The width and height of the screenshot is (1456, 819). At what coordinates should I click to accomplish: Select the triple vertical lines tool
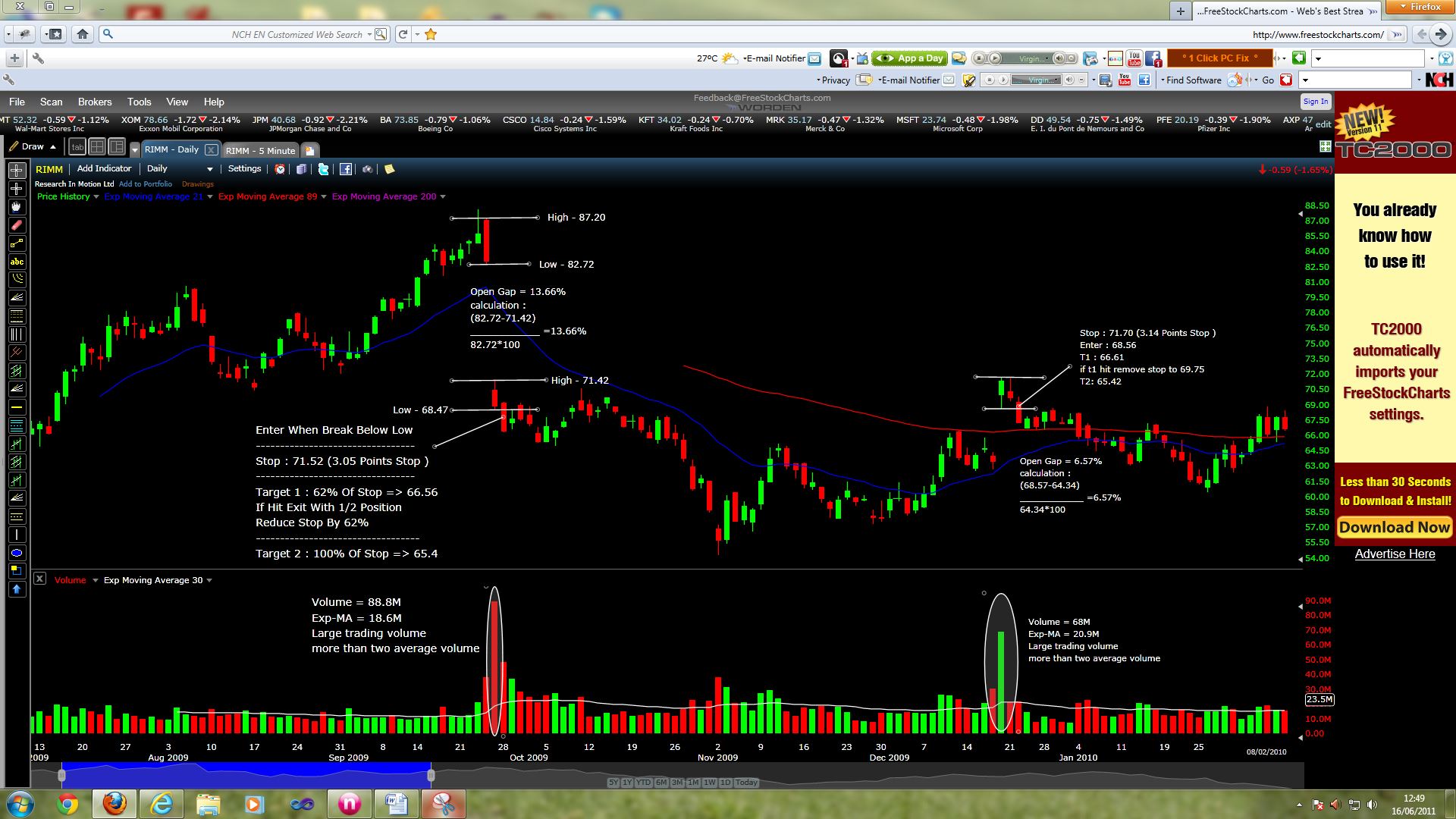pos(17,334)
